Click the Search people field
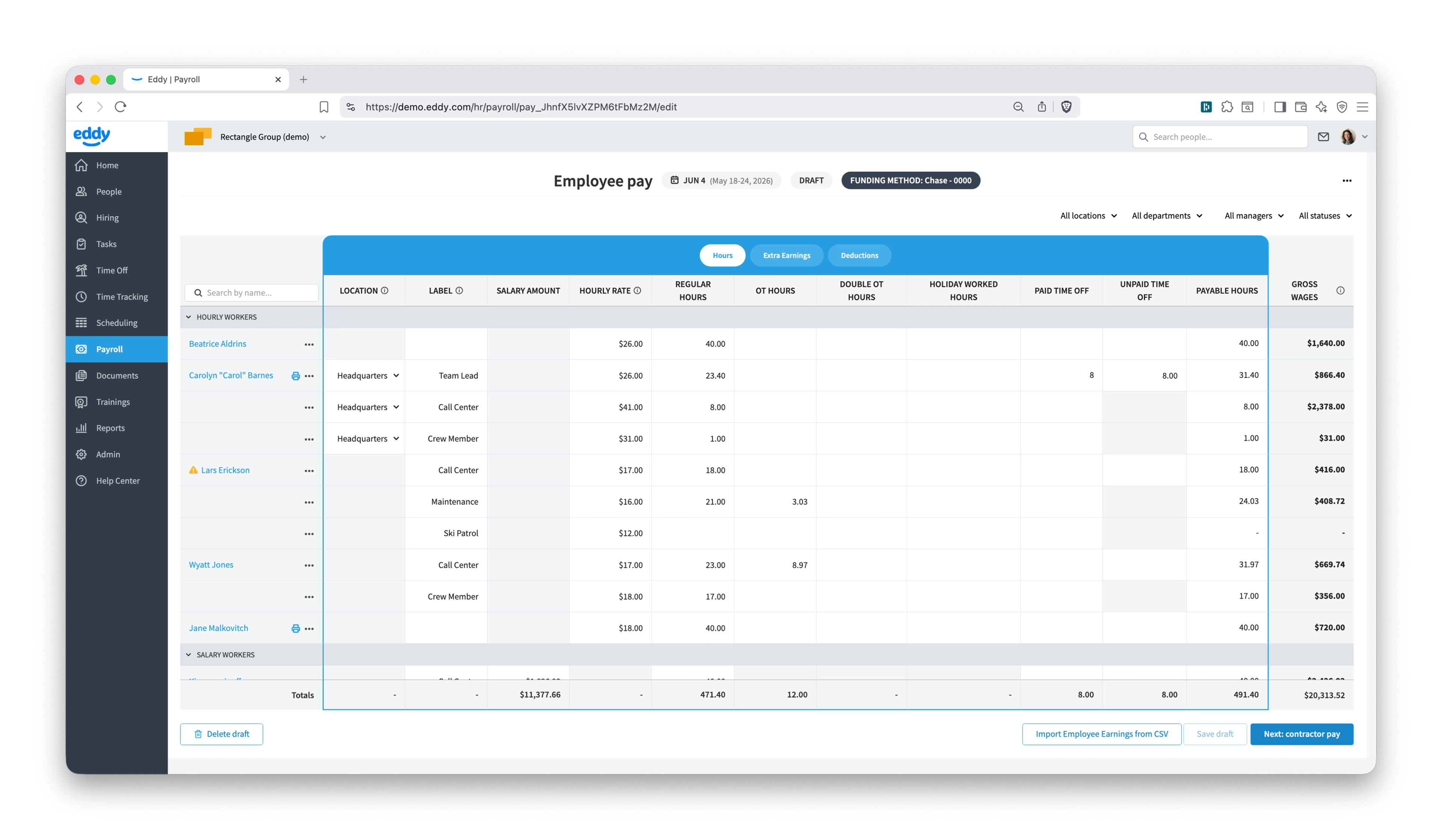The image size is (1442, 840). pyautogui.click(x=1220, y=137)
